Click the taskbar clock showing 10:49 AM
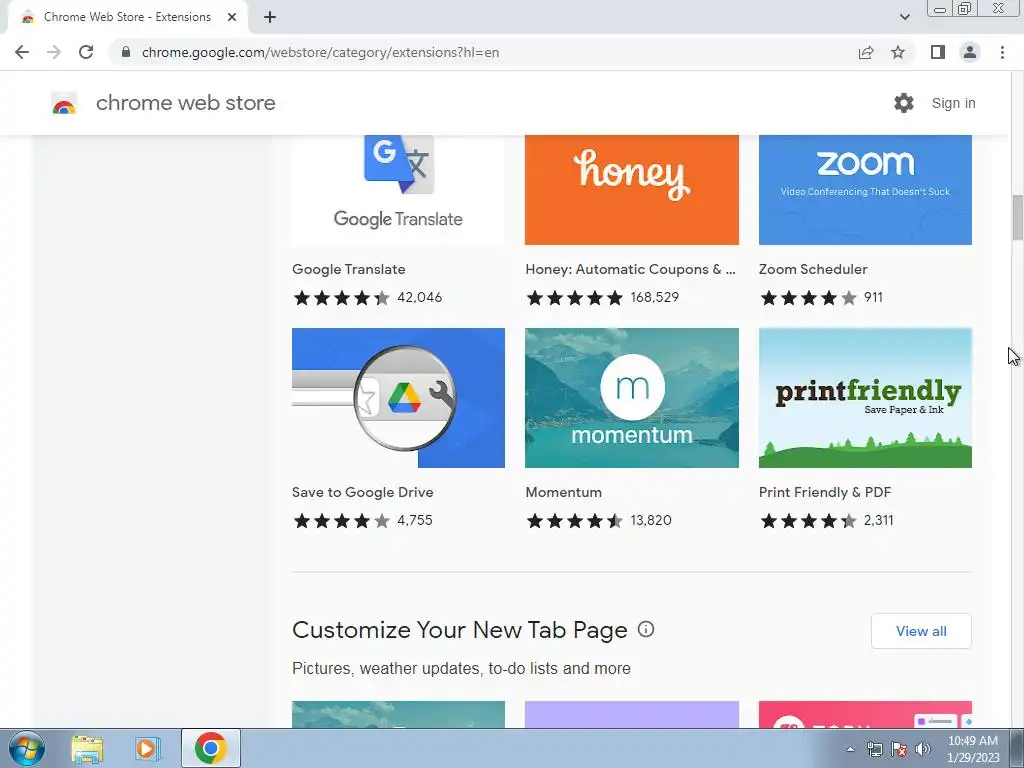This screenshot has height=768, width=1024. click(973, 748)
